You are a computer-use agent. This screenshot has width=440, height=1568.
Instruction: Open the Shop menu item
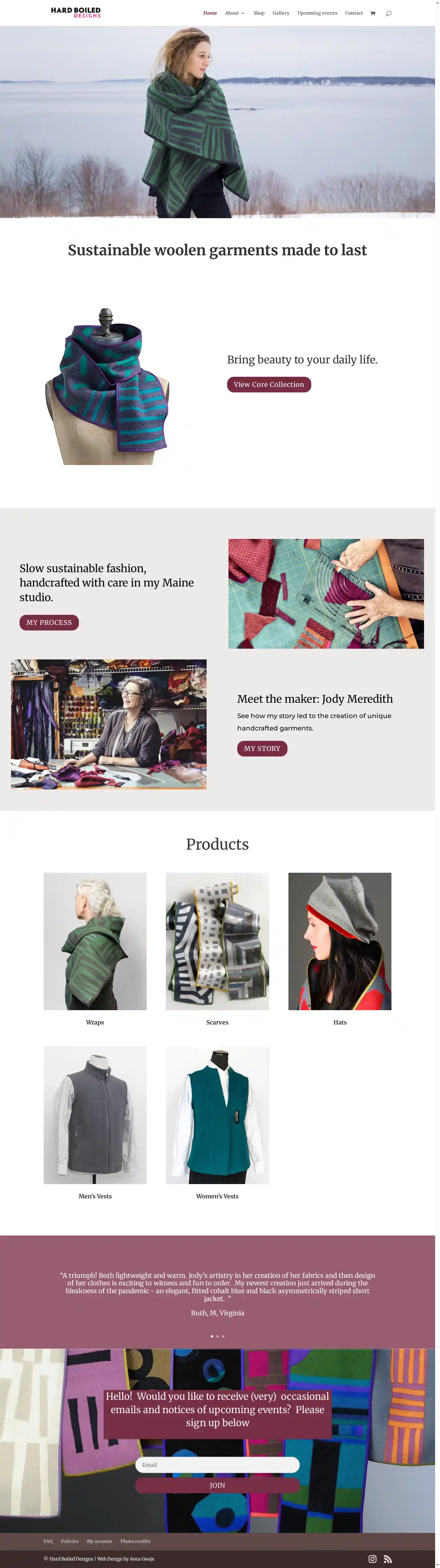tap(259, 13)
